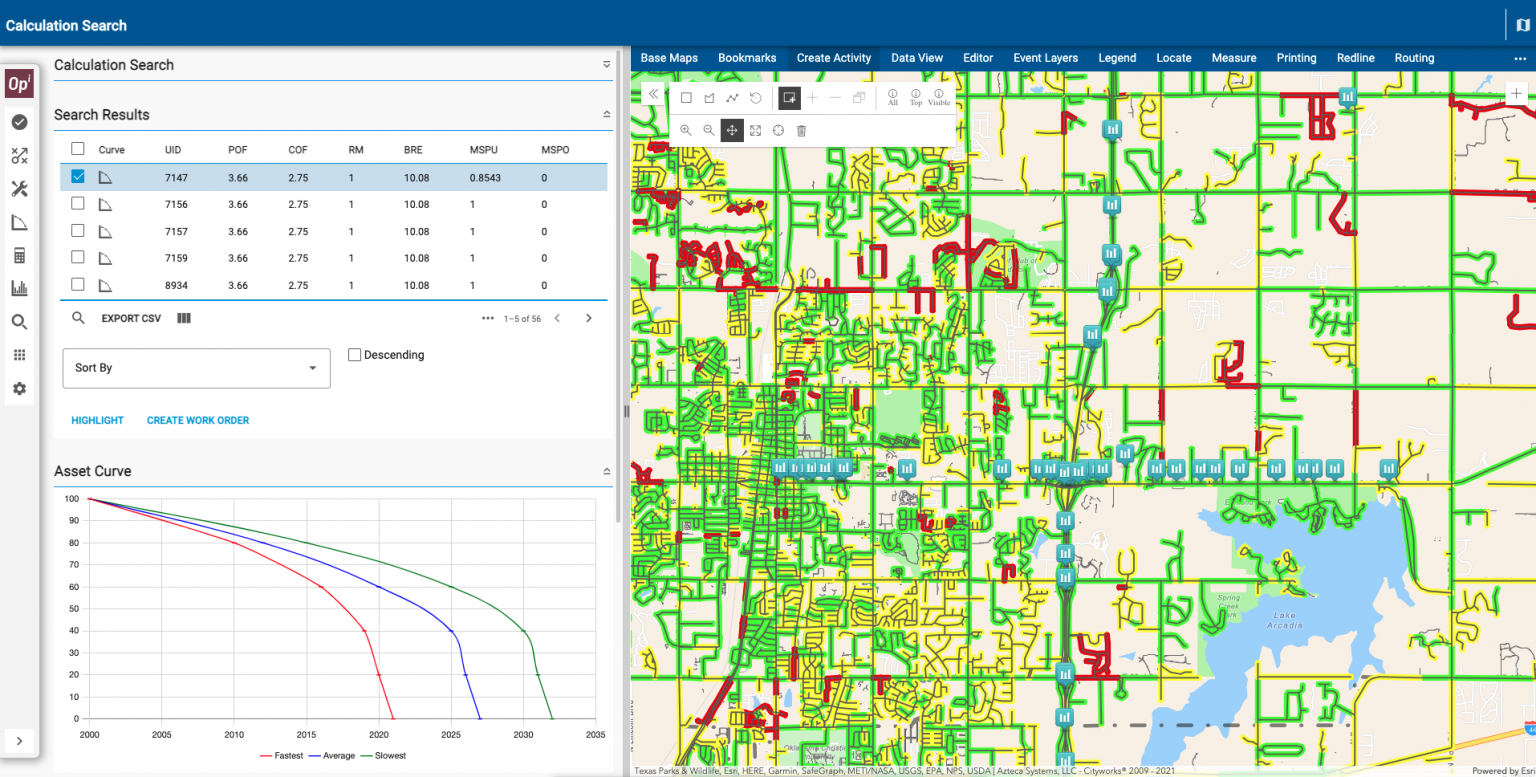Expand the Calculation Search section

606,65
